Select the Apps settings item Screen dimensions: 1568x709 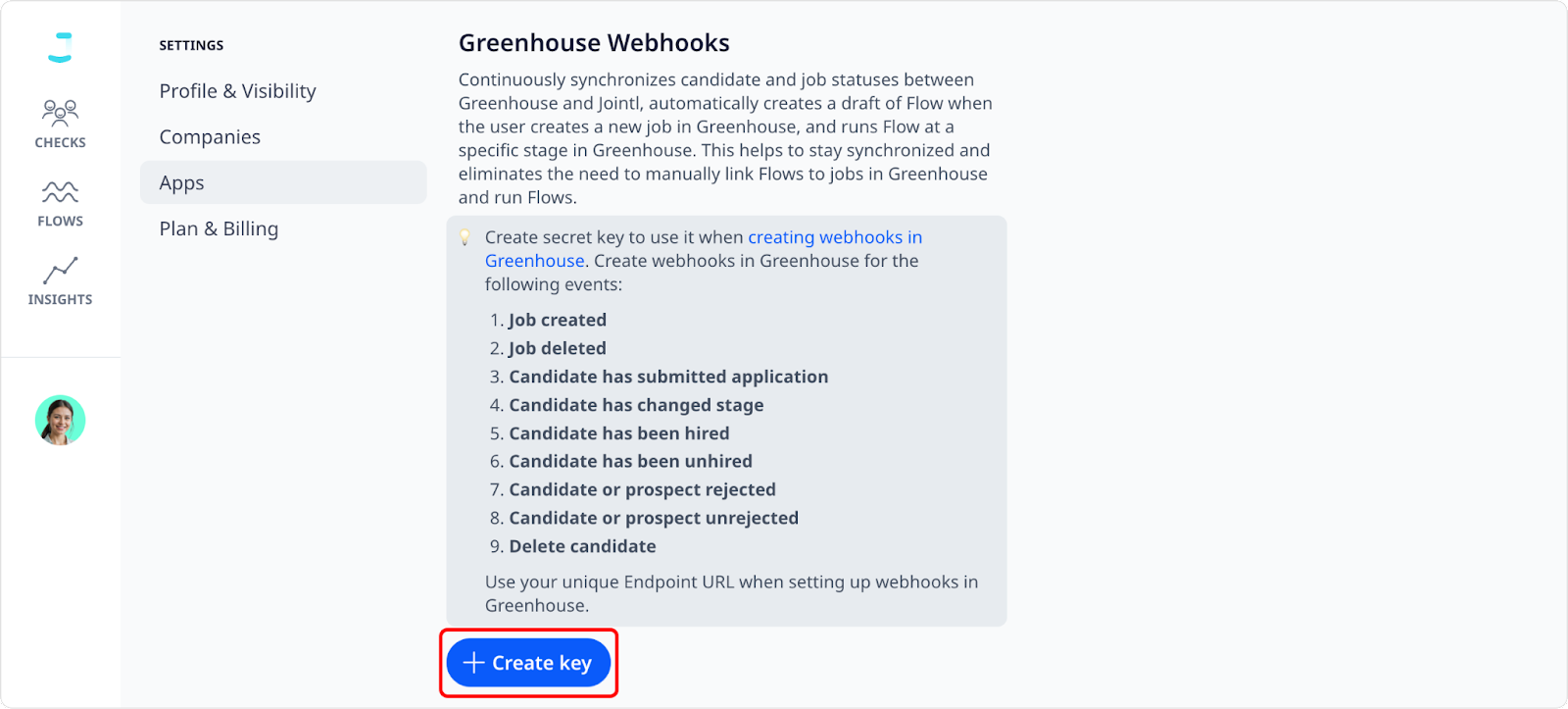point(283,182)
